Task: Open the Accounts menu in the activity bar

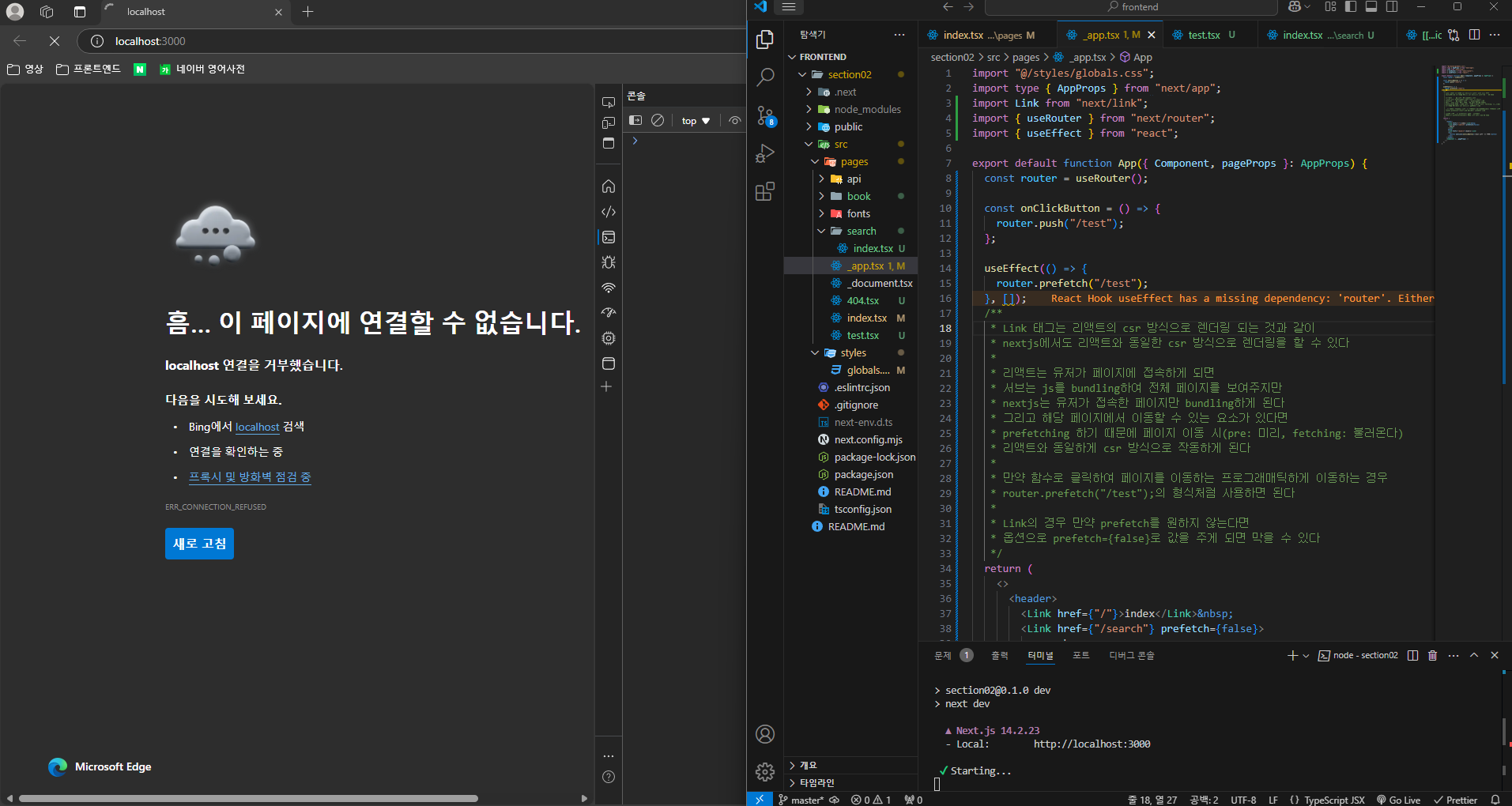Action: 764,734
